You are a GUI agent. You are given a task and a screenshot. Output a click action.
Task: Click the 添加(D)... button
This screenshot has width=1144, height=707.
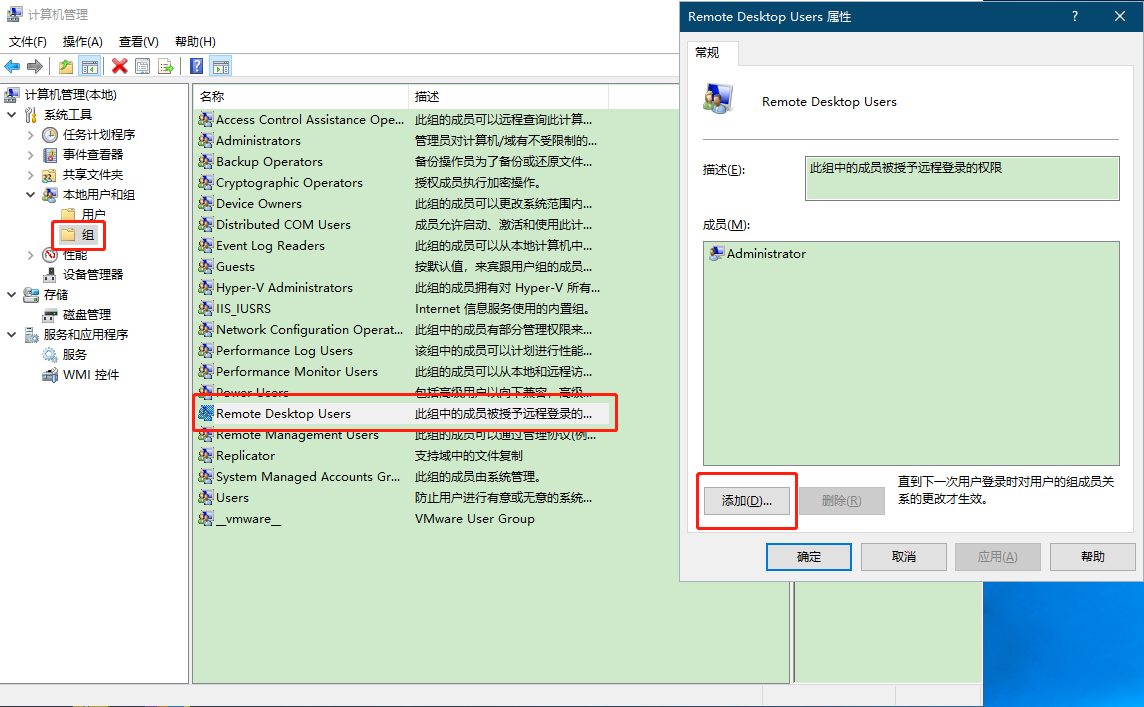tap(746, 500)
